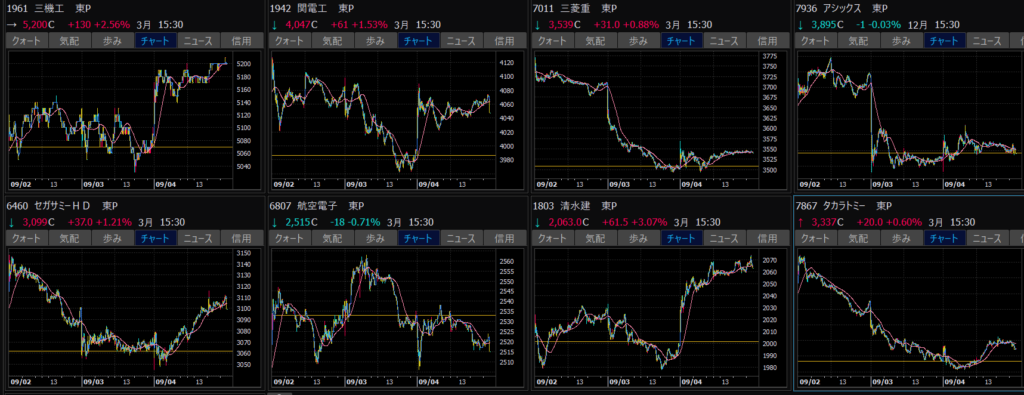The width and height of the screenshot is (1024, 395).
Task: Select チャート tab in セガサミーHD panel
Action: 156,238
